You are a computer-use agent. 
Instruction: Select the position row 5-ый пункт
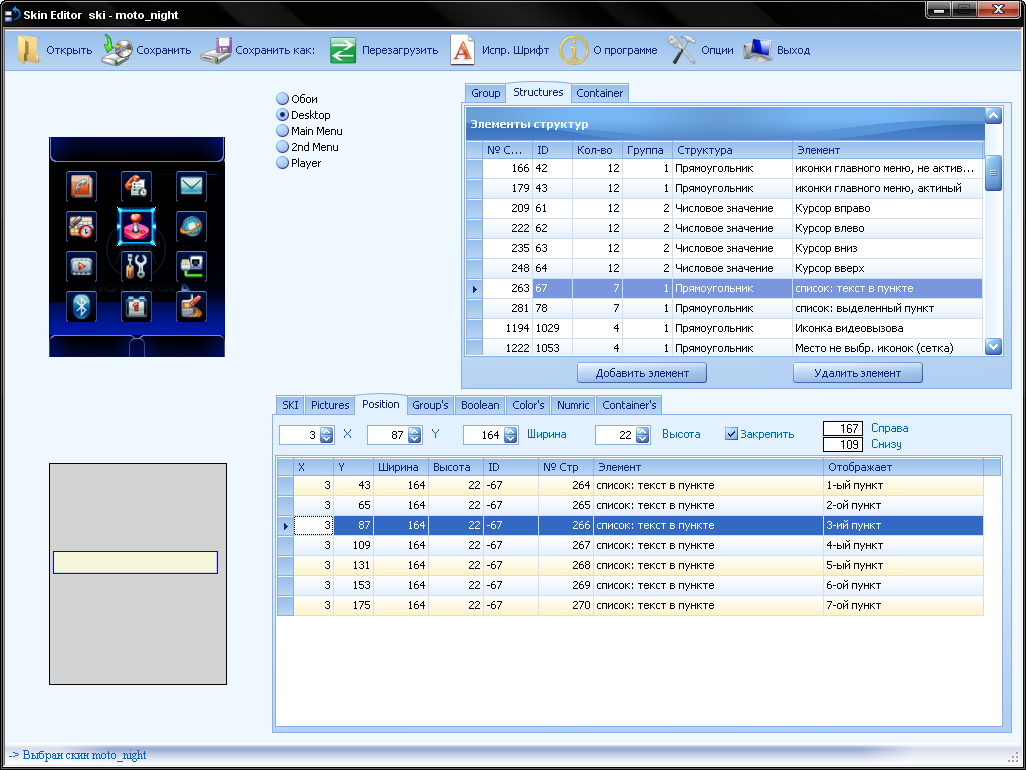pyautogui.click(x=631, y=565)
